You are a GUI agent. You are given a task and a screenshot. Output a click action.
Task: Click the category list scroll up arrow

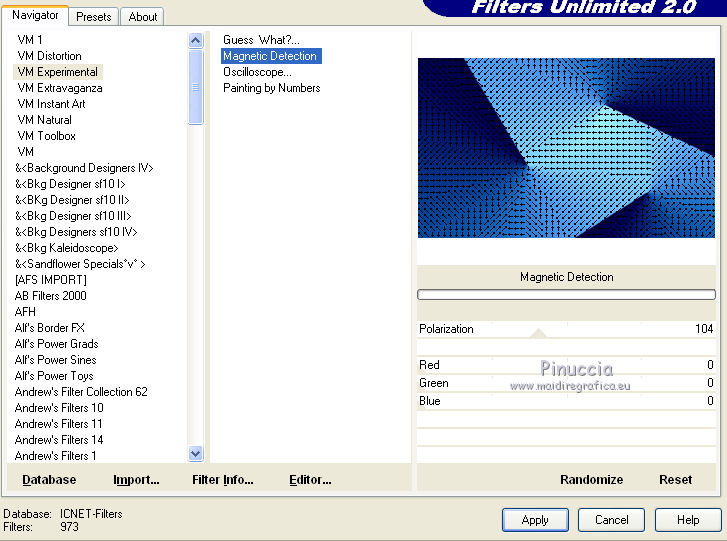tap(196, 41)
